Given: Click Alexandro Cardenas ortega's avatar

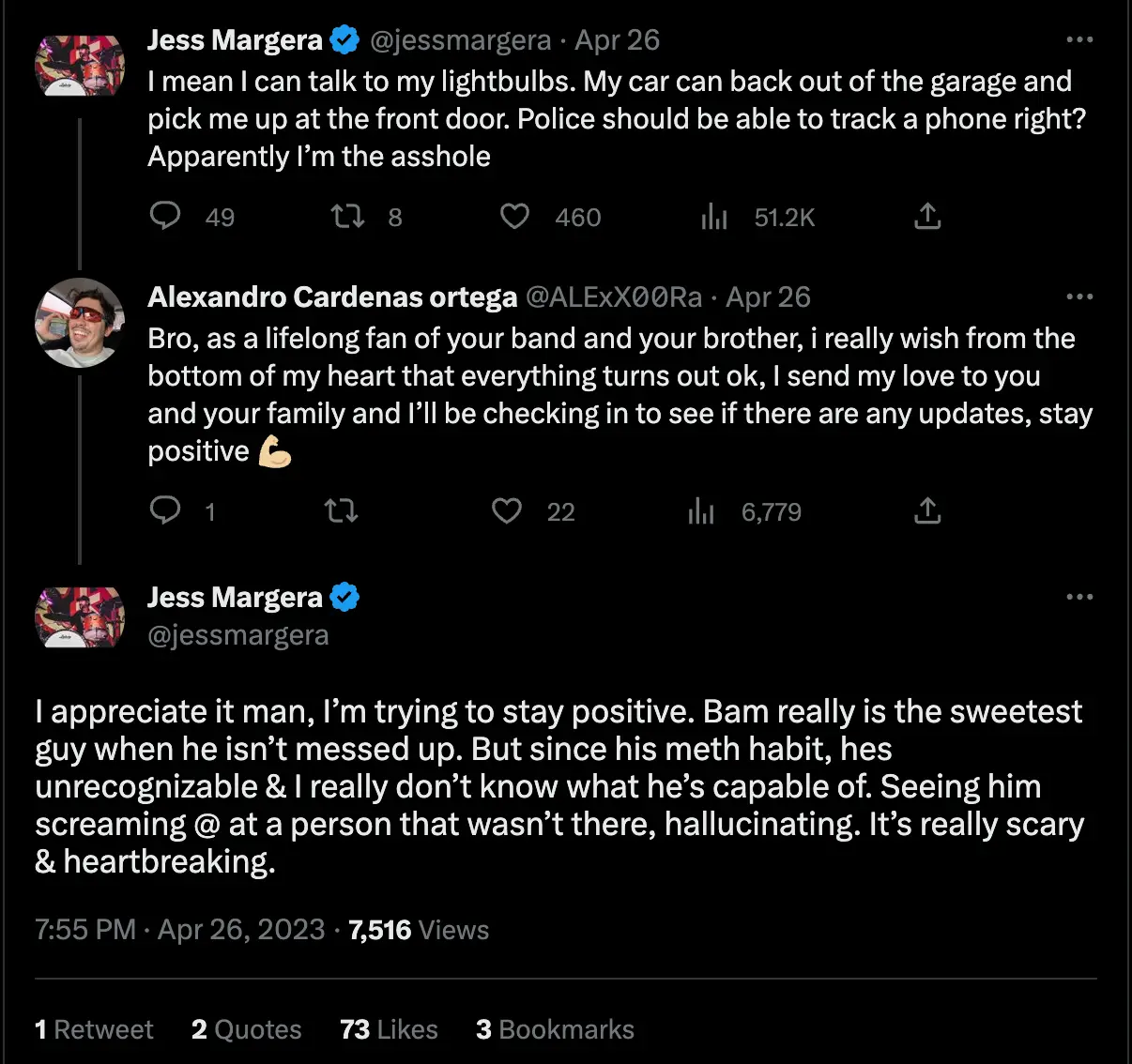Looking at the screenshot, I should pos(80,323).
